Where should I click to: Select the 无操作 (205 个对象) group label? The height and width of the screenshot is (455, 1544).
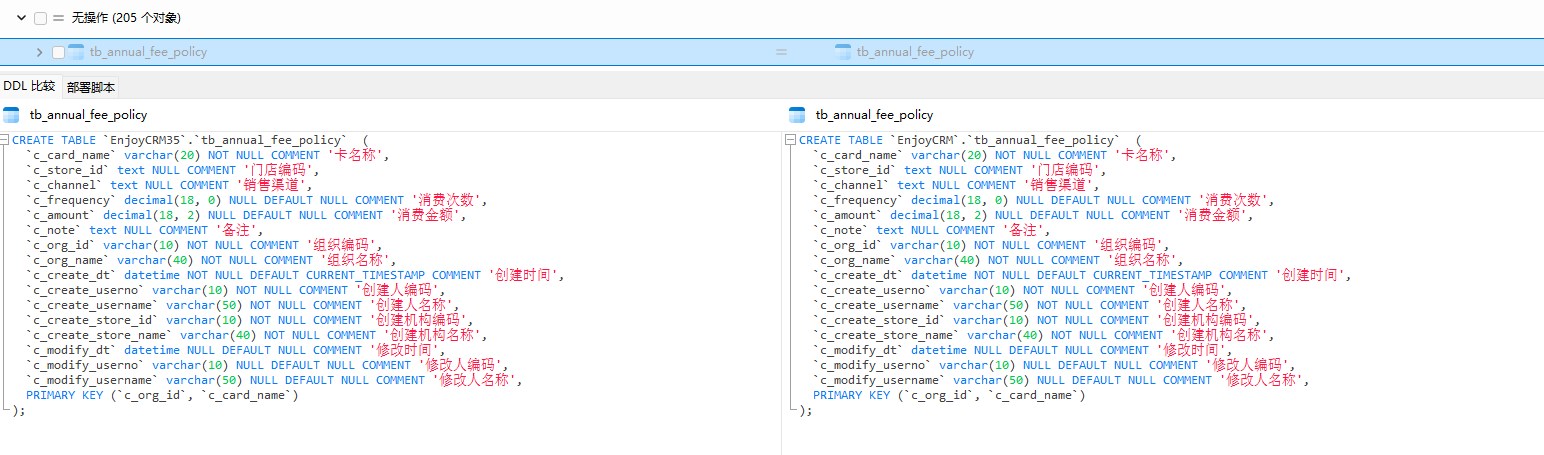126,18
